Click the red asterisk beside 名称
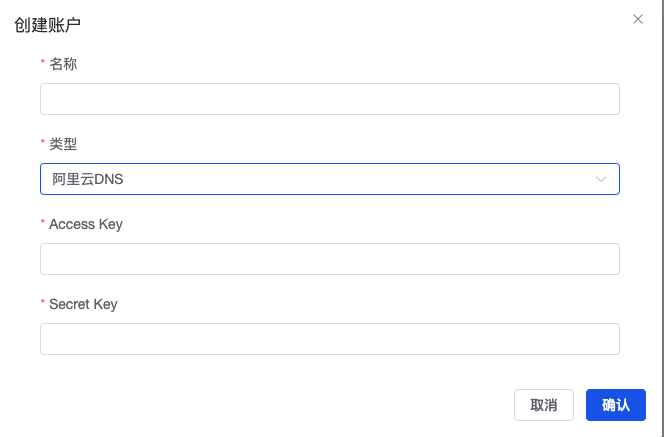The width and height of the screenshot is (664, 437). [x=42, y=64]
